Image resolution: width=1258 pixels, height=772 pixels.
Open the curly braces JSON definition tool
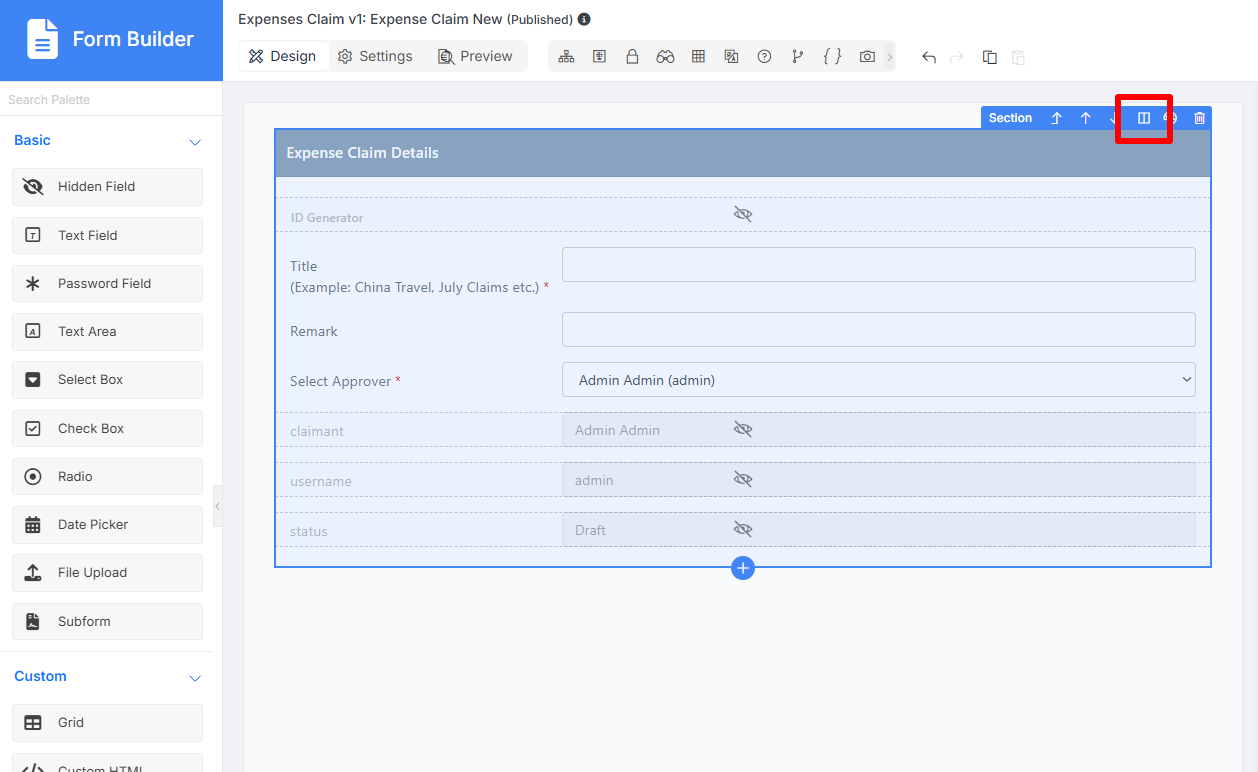coord(832,57)
